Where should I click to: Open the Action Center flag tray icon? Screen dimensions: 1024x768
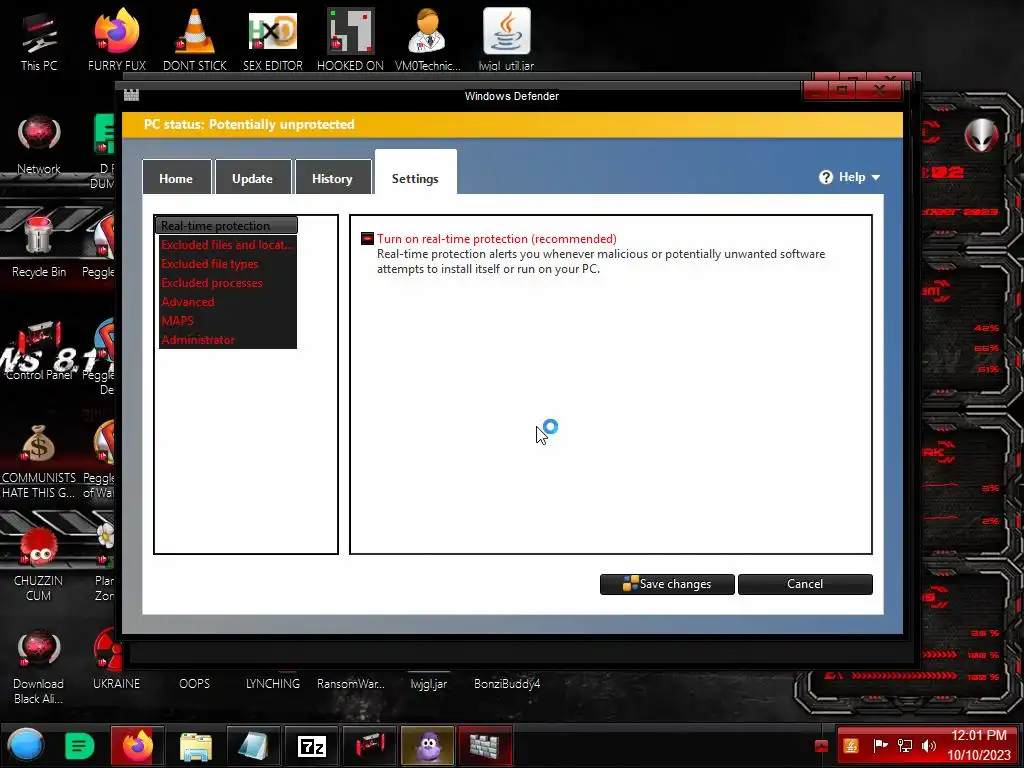click(880, 746)
